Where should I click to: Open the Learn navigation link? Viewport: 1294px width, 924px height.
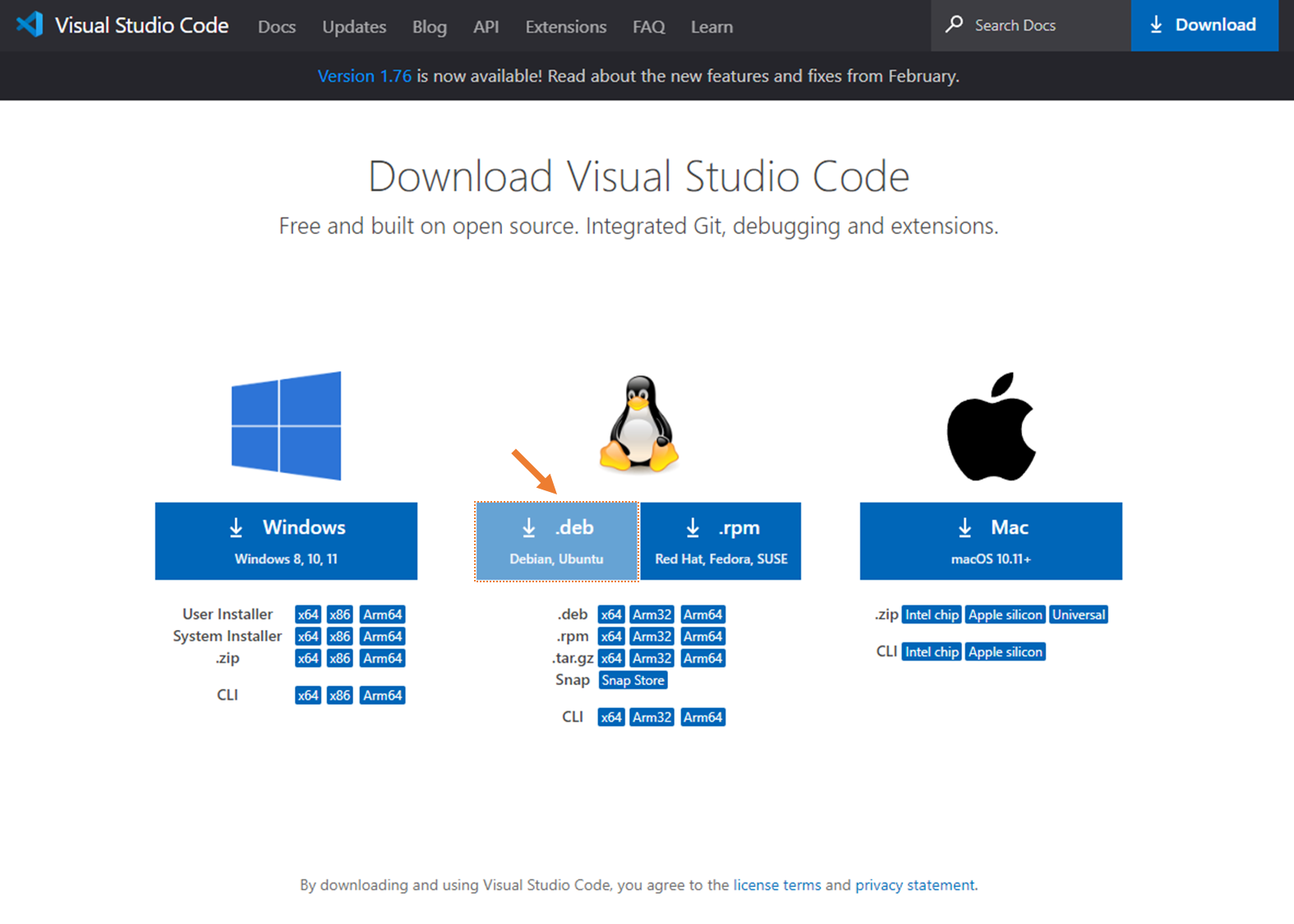coord(711,26)
